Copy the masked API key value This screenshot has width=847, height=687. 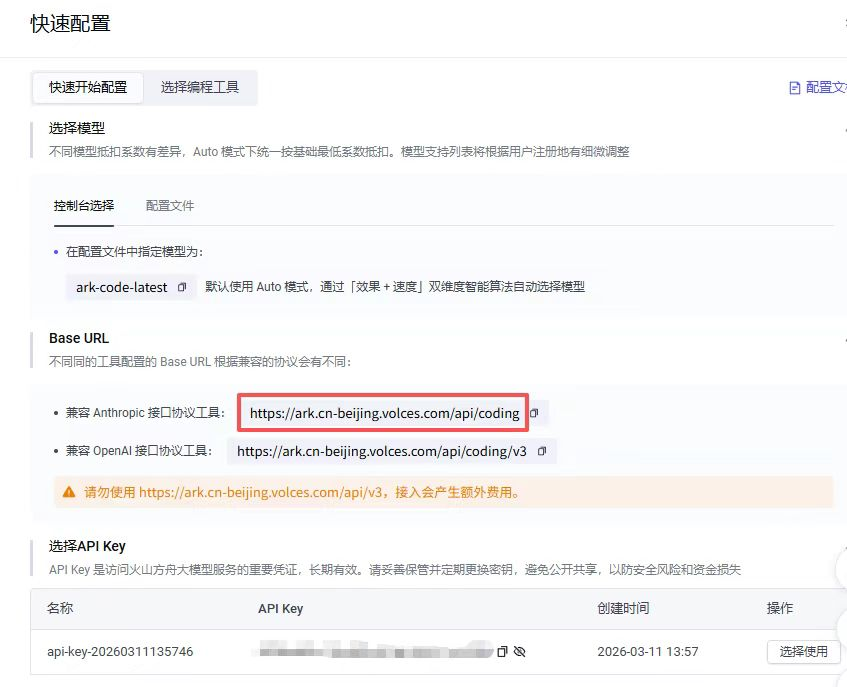[502, 651]
